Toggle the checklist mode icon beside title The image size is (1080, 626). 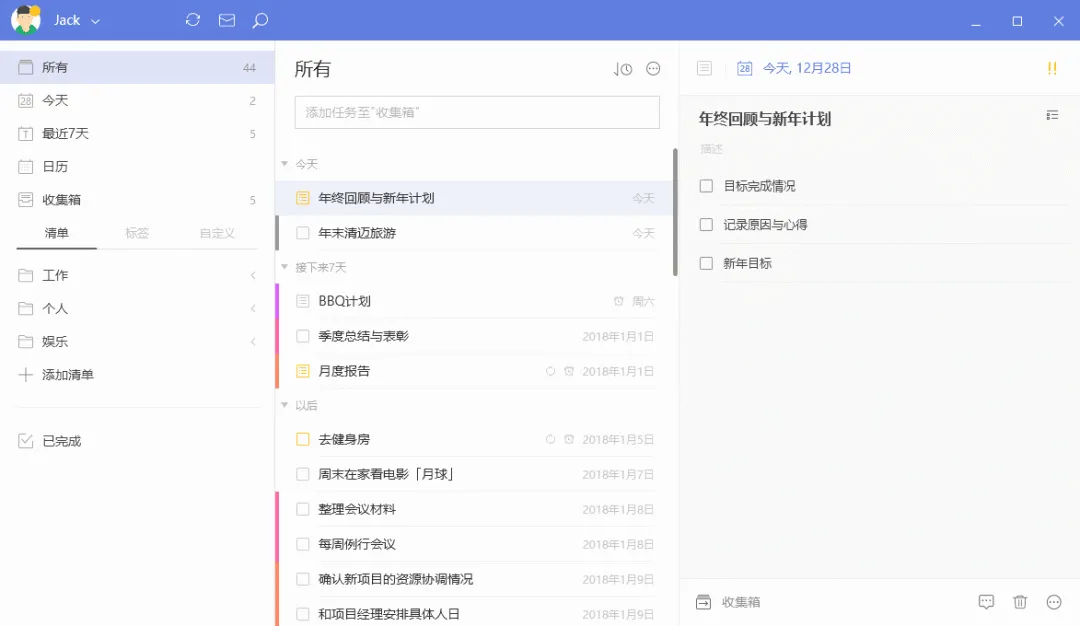click(x=1052, y=115)
